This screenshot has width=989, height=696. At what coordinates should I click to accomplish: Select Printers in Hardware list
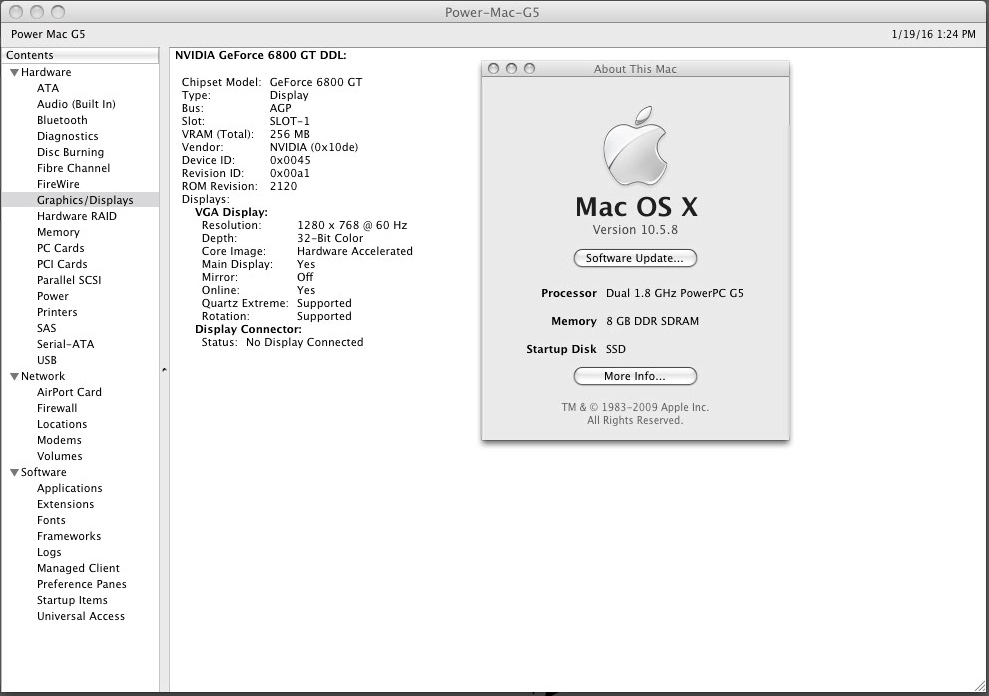(x=57, y=312)
